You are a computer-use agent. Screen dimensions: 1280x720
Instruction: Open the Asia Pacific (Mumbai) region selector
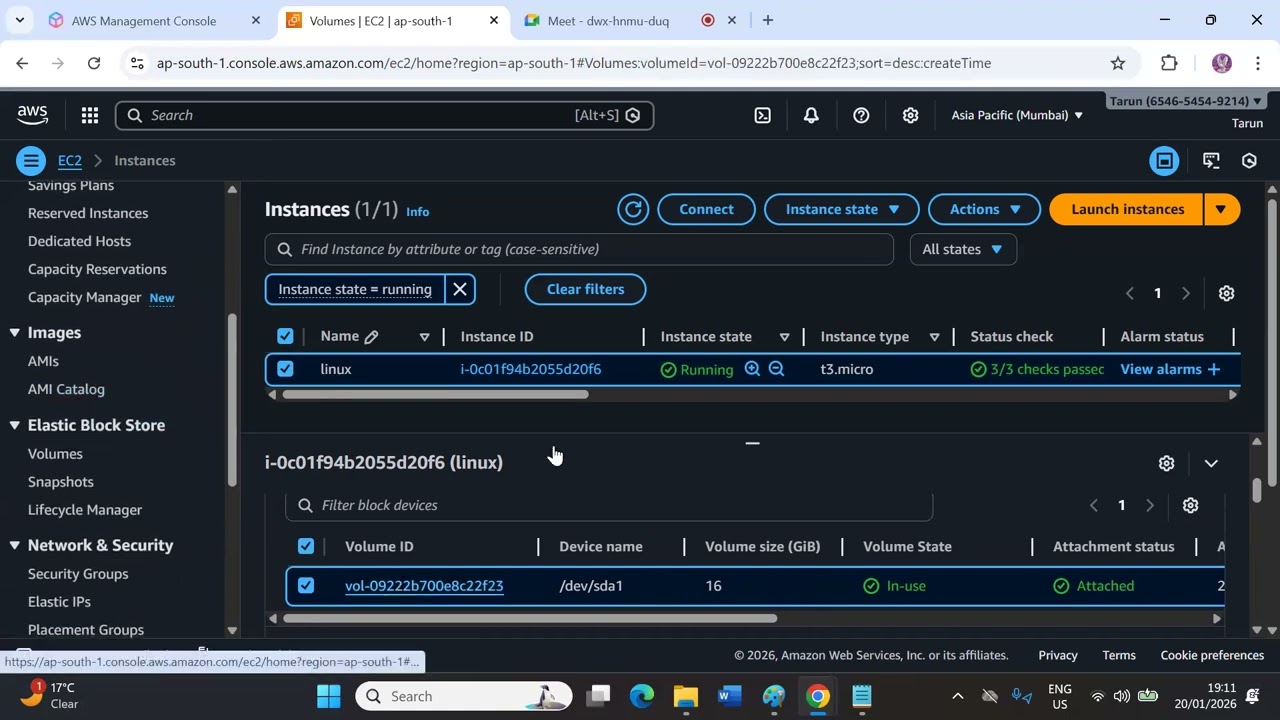[x=1017, y=115]
